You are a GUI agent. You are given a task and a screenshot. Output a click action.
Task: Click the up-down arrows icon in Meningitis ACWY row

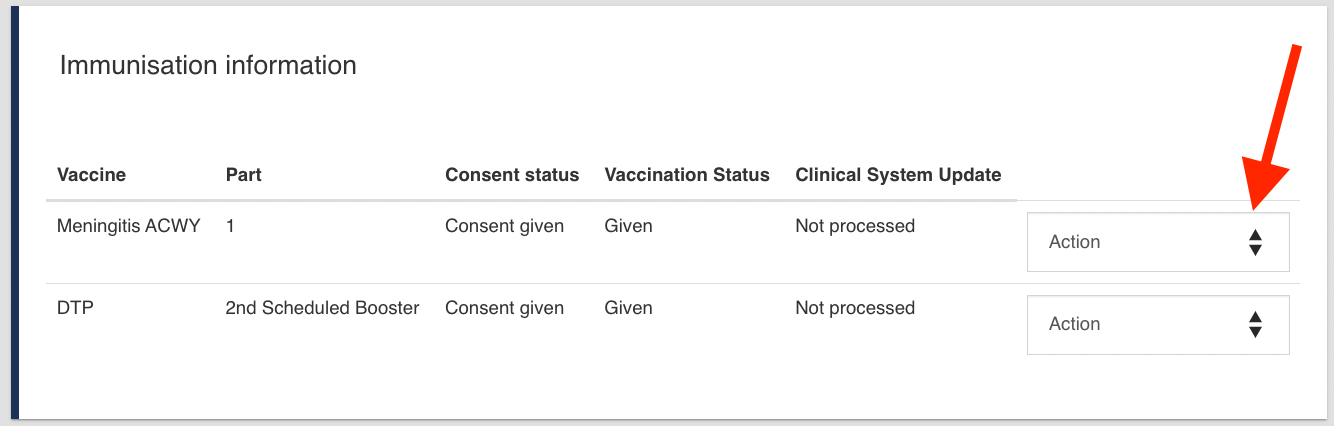point(1255,242)
